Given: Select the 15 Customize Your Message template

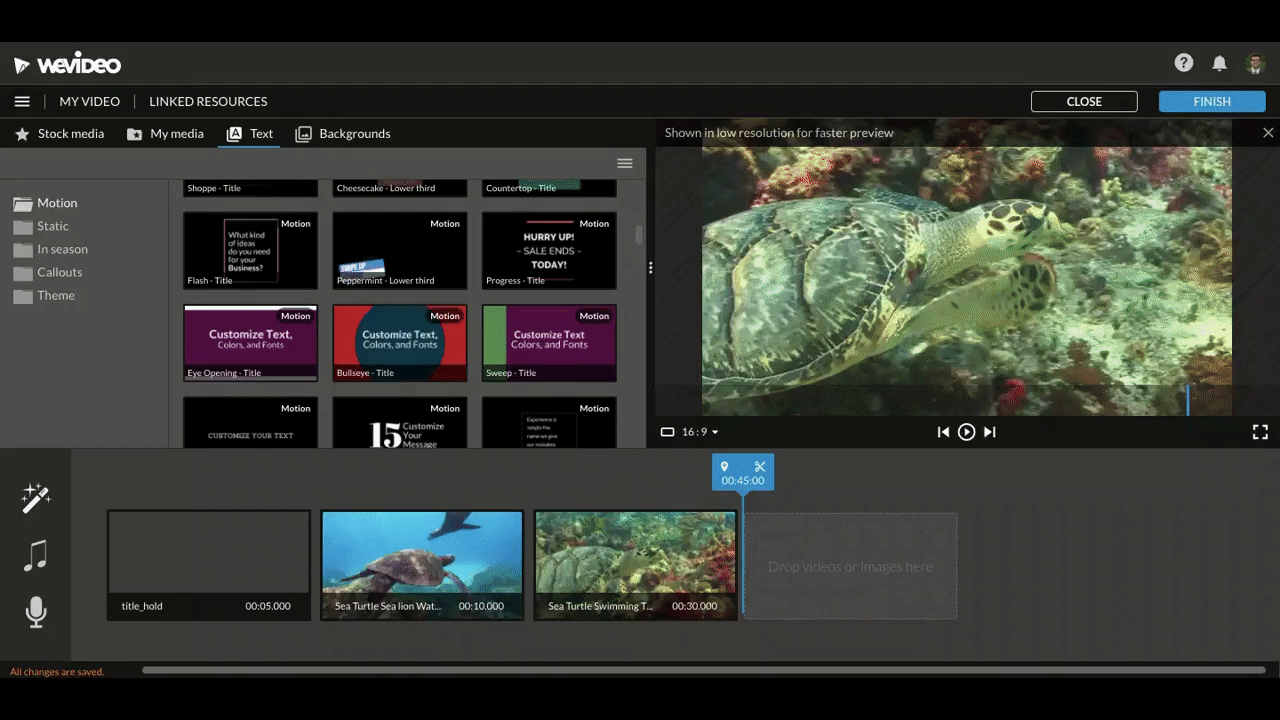Looking at the screenshot, I should coord(399,422).
